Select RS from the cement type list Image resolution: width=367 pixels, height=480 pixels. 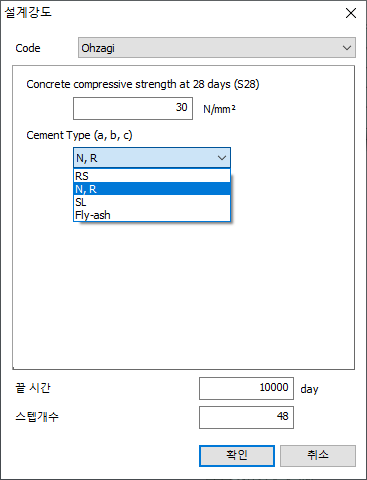(x=152, y=176)
